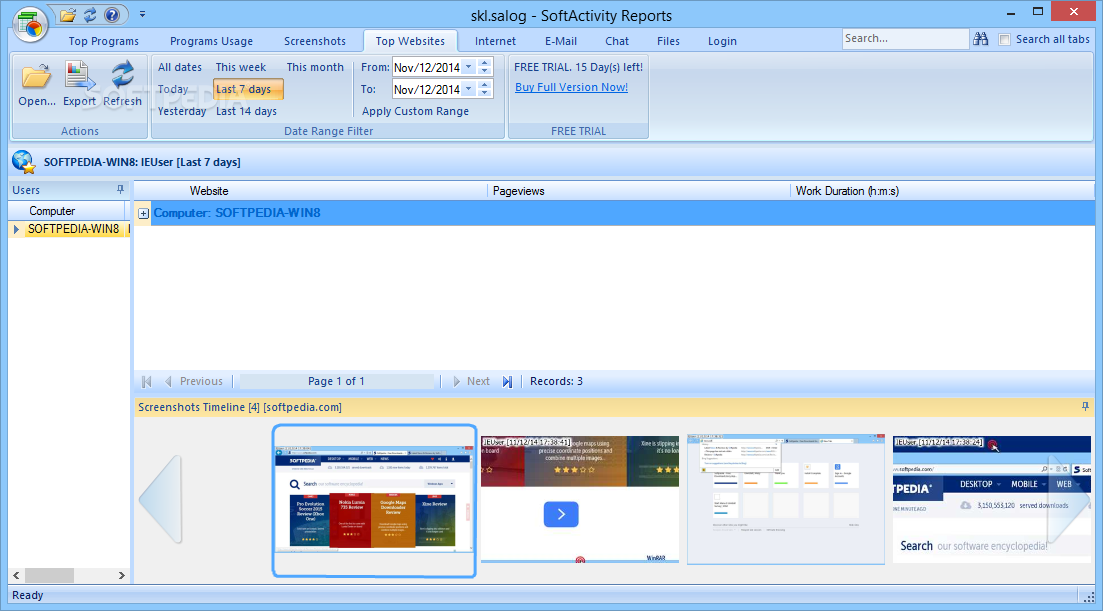Click the Open... folder button in Actions

(x=37, y=84)
